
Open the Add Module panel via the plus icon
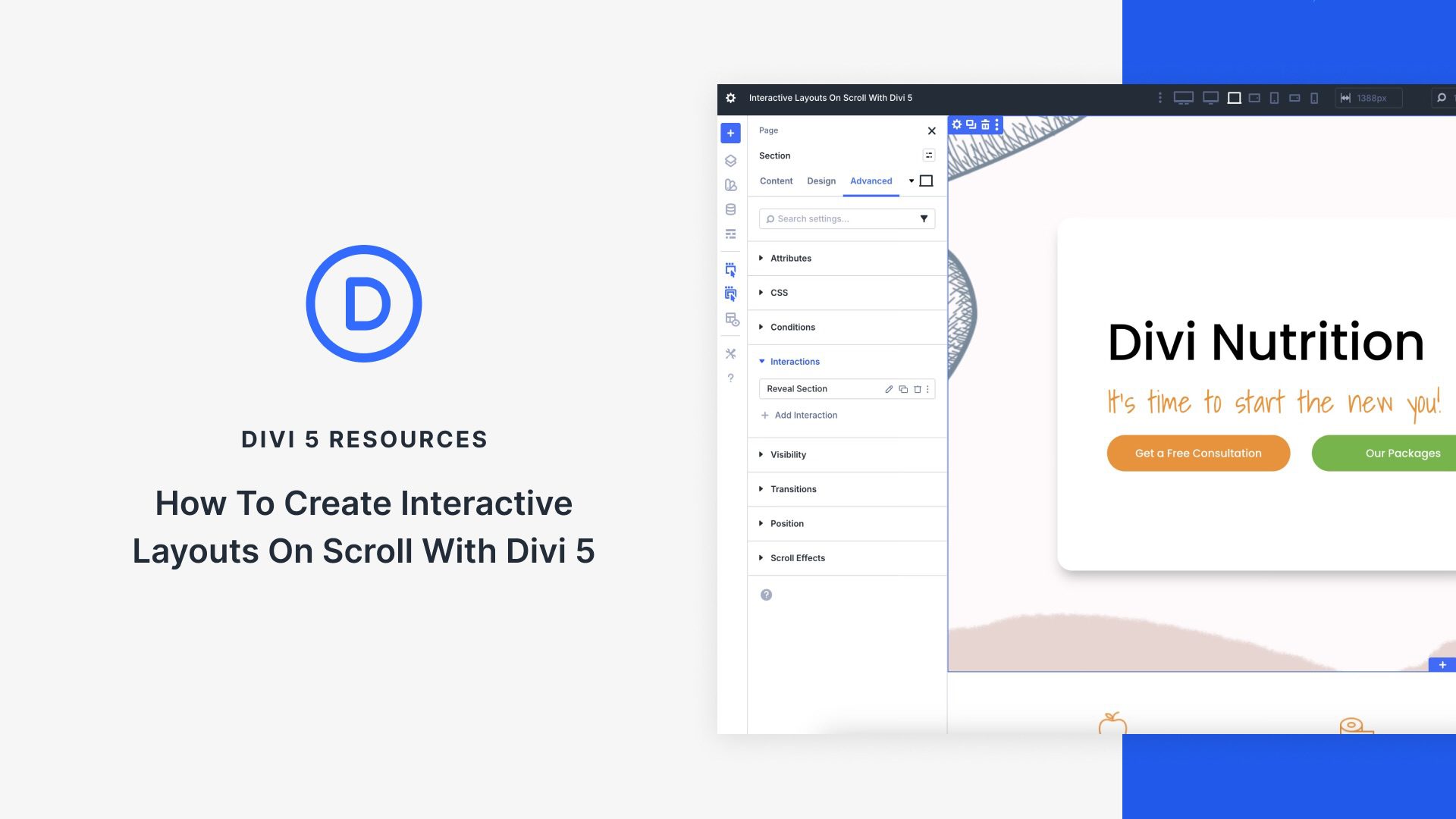click(730, 133)
